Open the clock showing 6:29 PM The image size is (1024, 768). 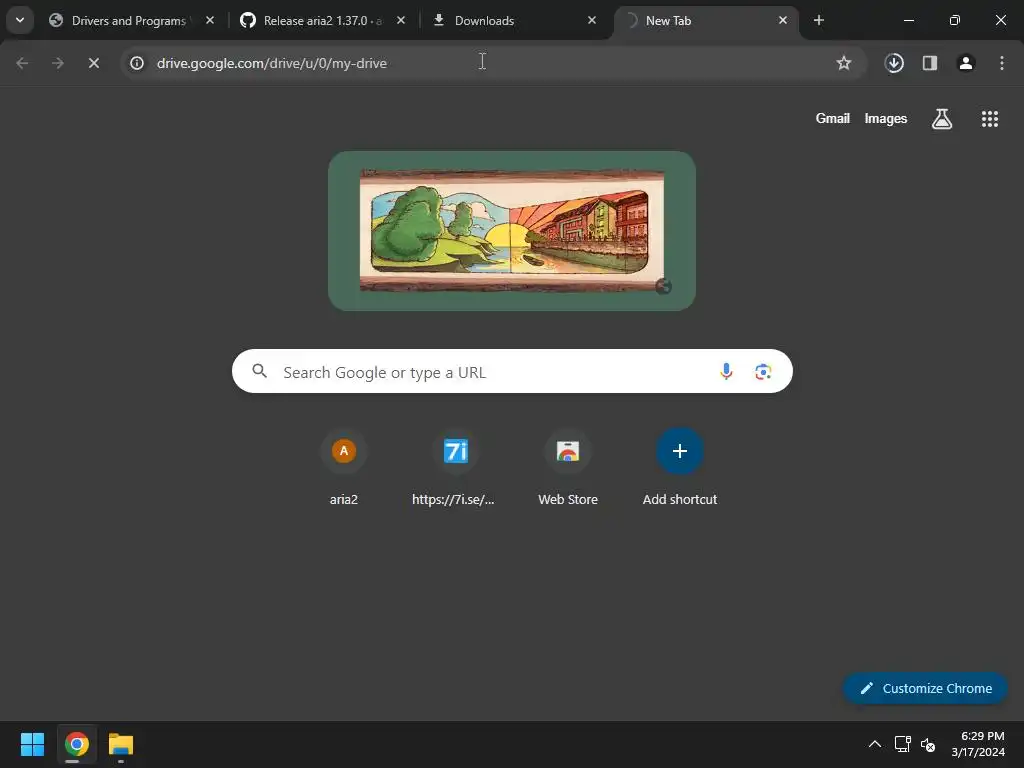(x=978, y=744)
